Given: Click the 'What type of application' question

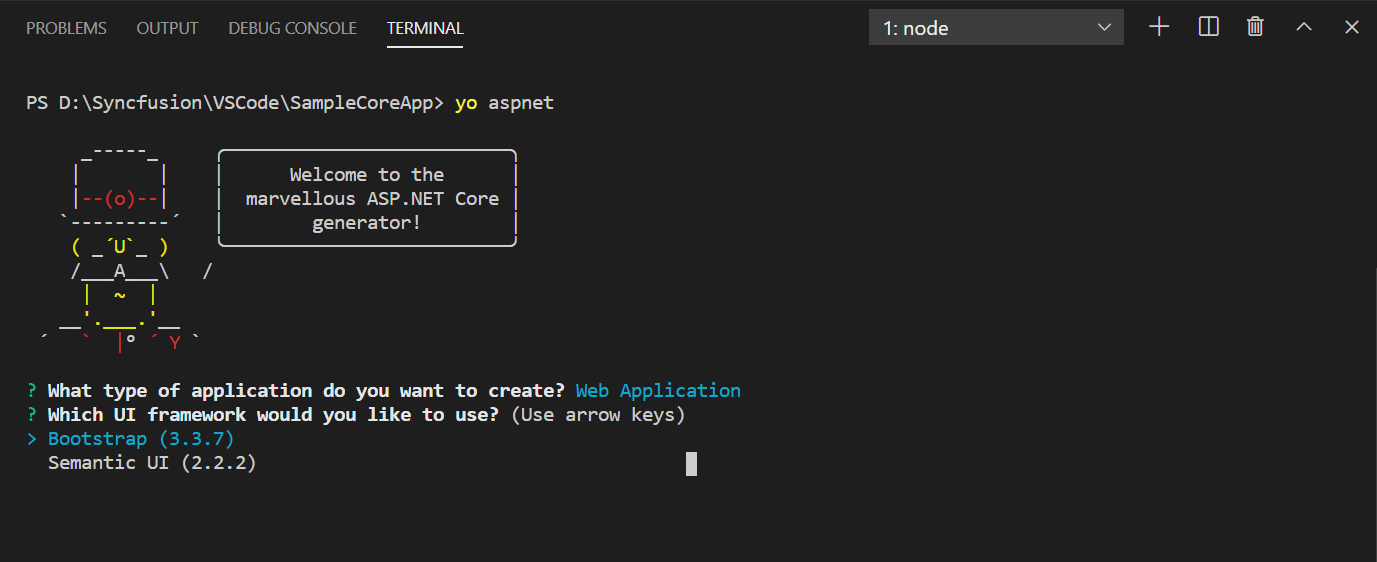Looking at the screenshot, I should click(306, 391).
